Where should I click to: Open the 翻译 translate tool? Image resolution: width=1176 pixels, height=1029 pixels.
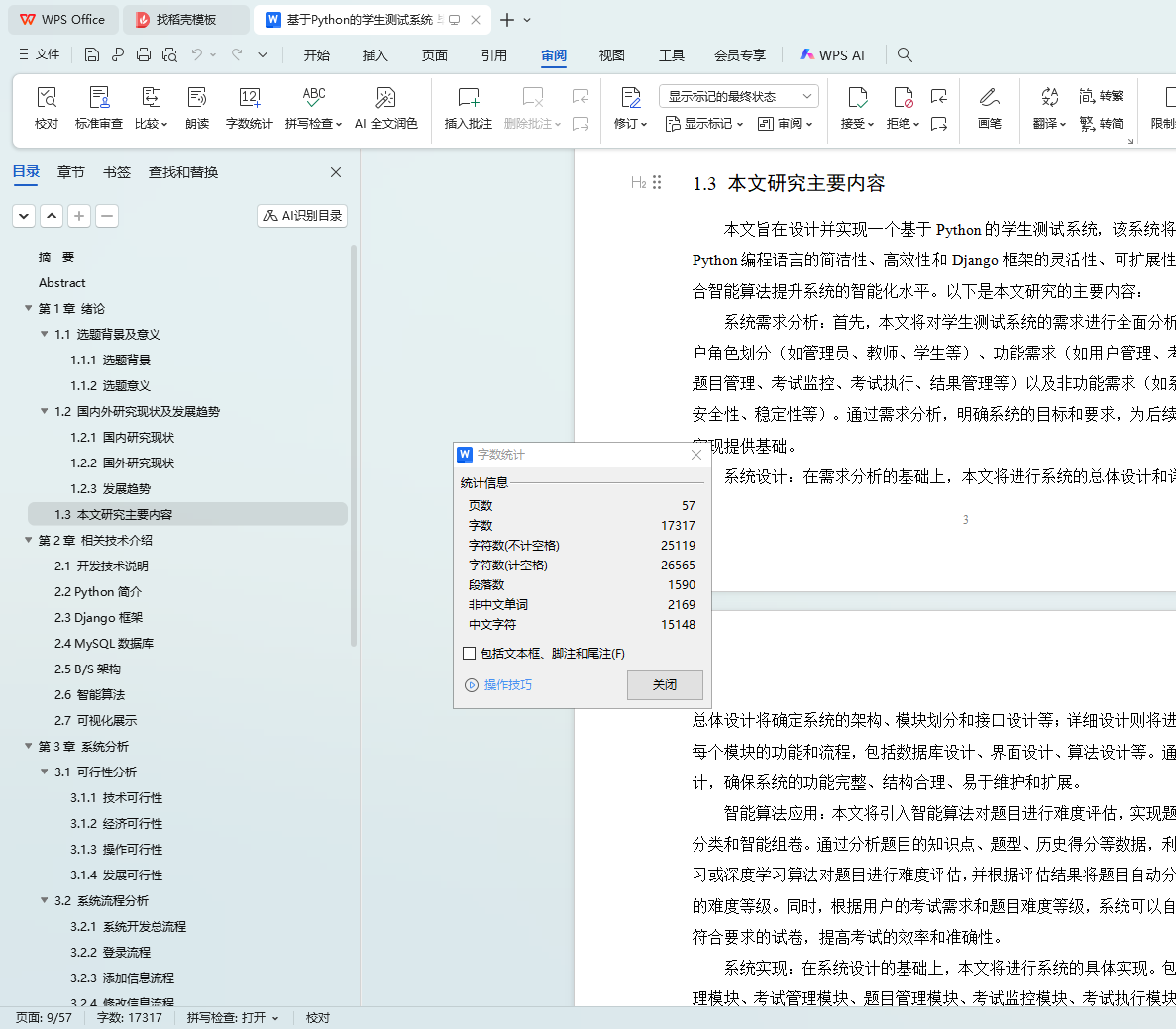(1049, 107)
